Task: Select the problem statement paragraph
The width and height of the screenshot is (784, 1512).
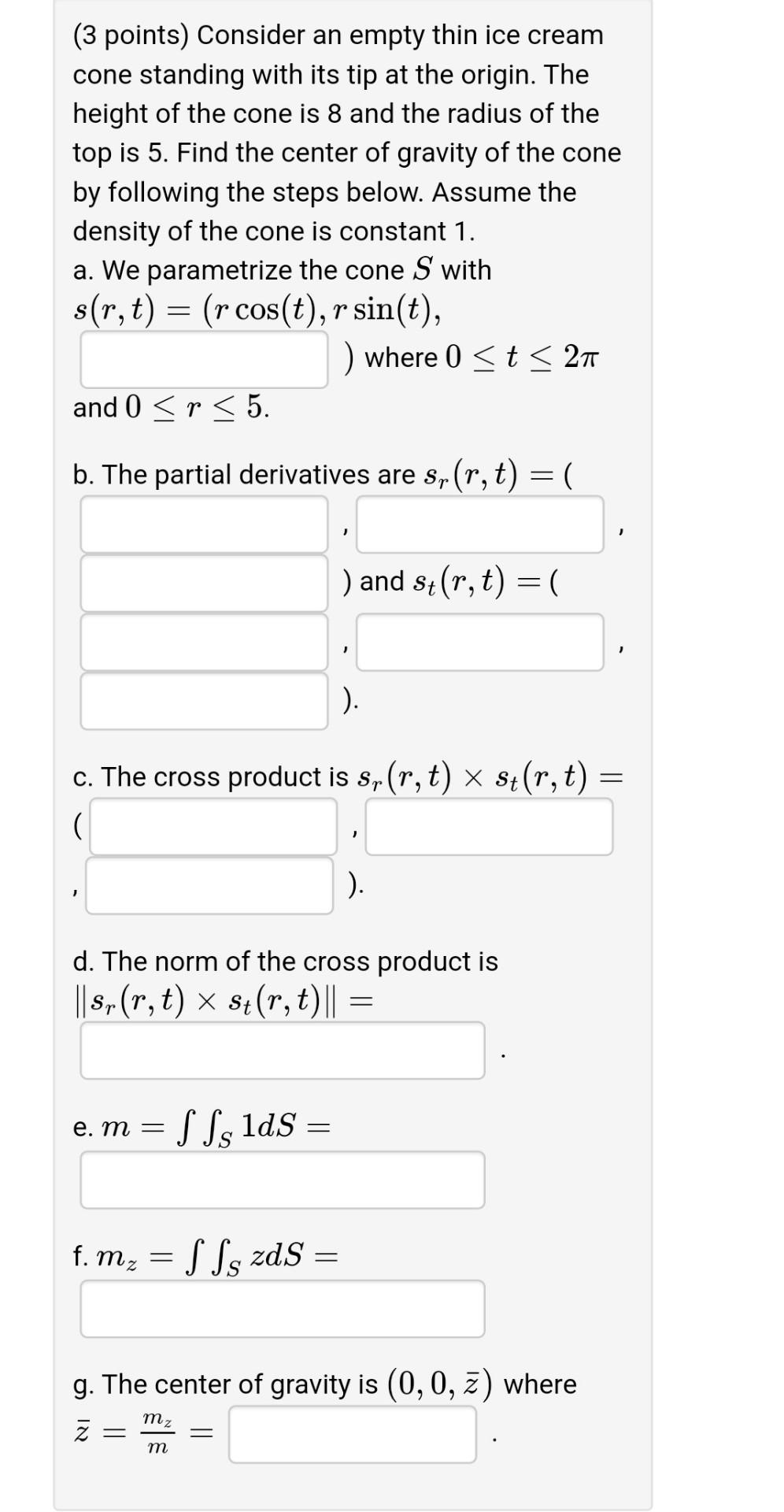Action: pyautogui.click(x=346, y=134)
